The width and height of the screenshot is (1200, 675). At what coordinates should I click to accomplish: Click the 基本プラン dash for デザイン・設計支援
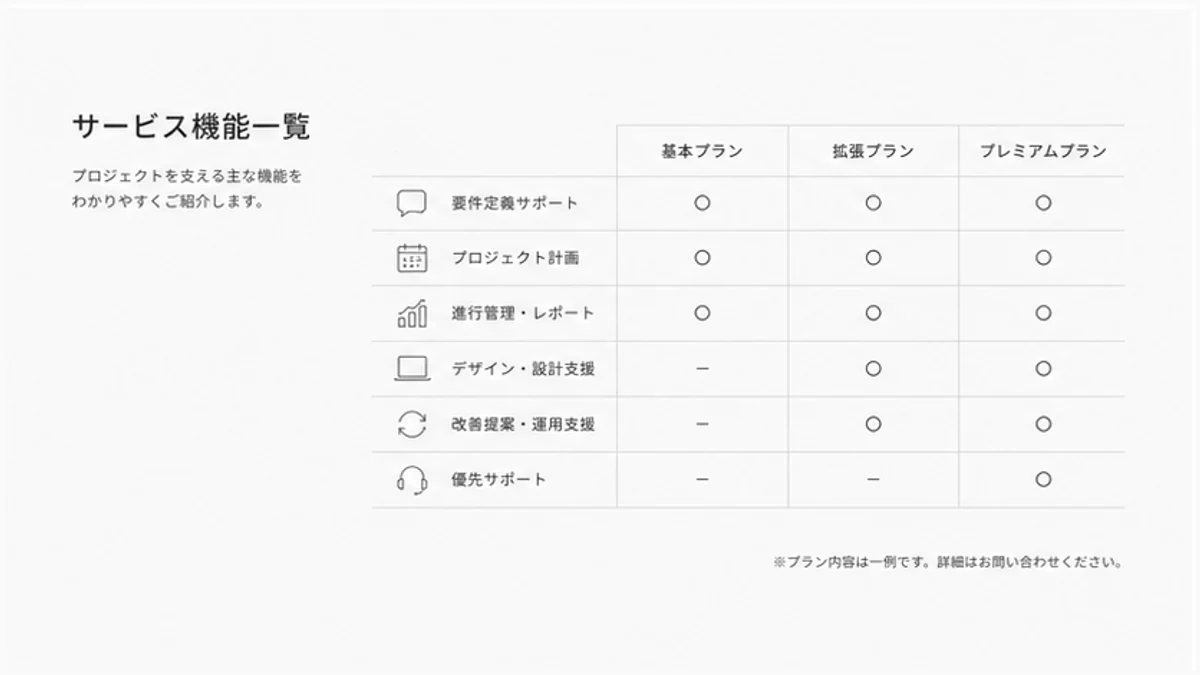point(702,369)
